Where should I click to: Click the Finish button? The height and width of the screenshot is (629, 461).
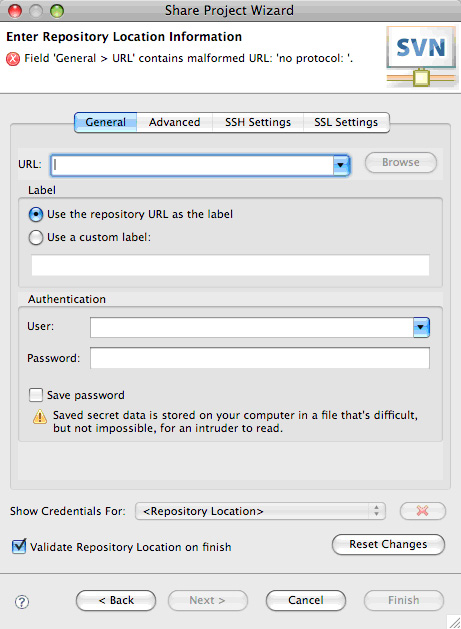[404, 601]
